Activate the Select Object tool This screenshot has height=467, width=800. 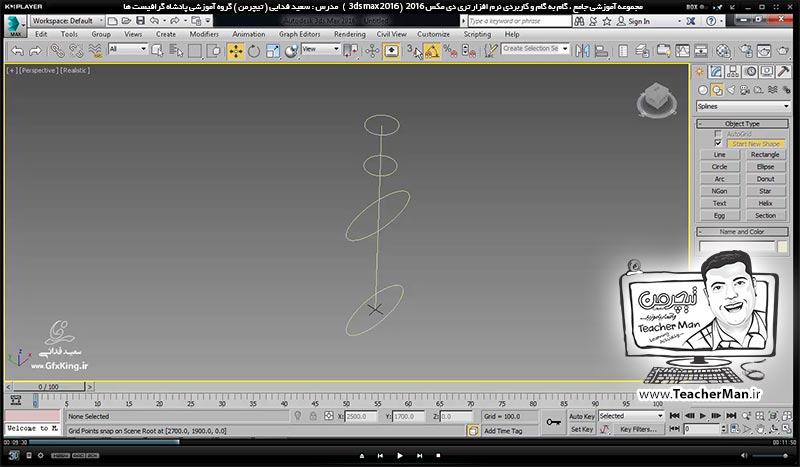(157, 51)
